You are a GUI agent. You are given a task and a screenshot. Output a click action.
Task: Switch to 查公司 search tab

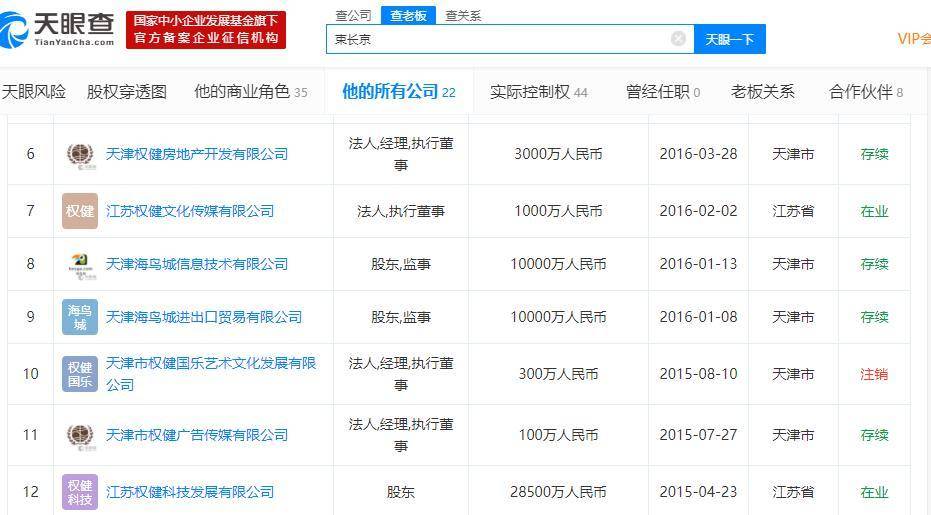coord(353,15)
